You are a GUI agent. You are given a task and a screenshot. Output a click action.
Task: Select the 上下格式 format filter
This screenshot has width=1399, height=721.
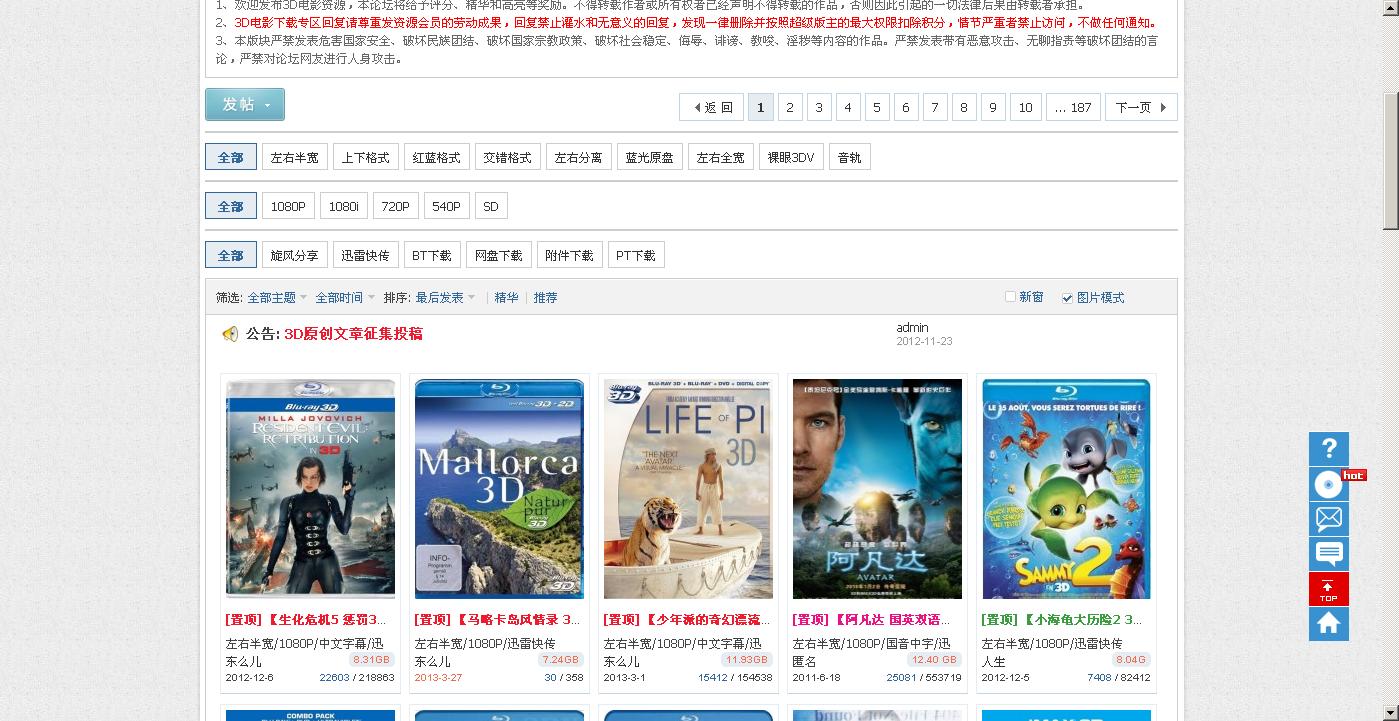[365, 157]
